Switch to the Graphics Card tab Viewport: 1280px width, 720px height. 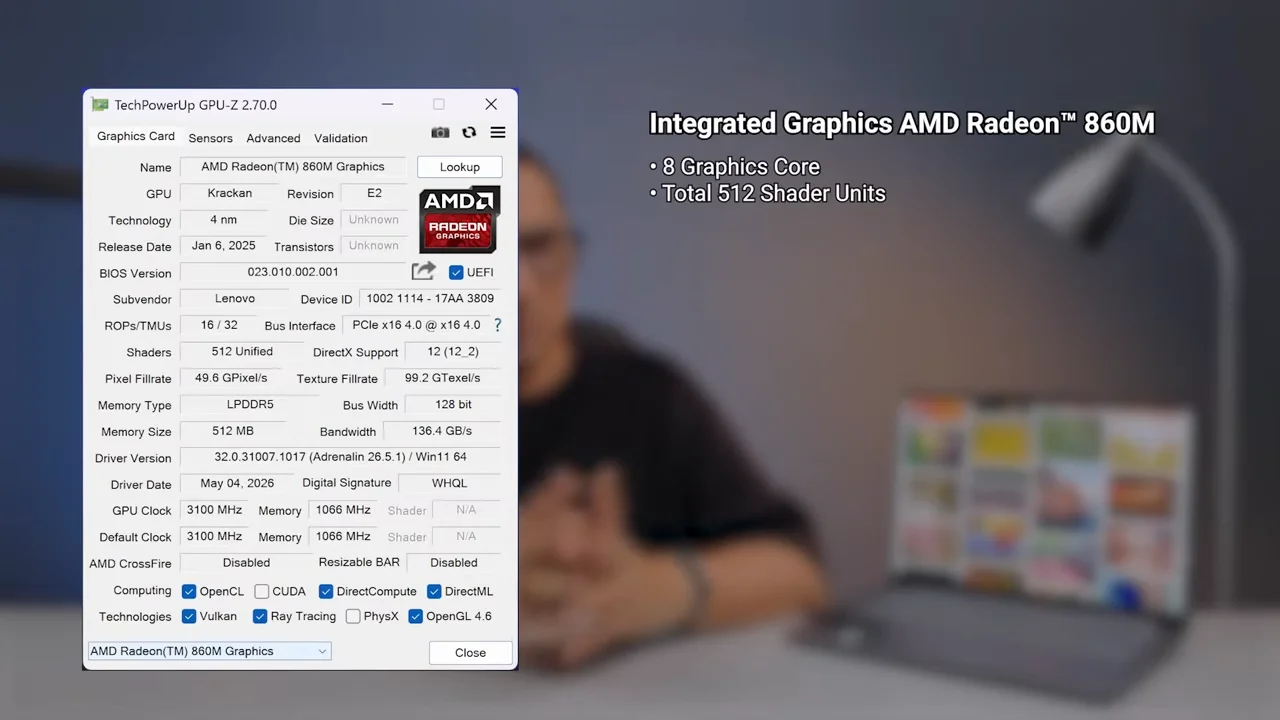pos(136,136)
